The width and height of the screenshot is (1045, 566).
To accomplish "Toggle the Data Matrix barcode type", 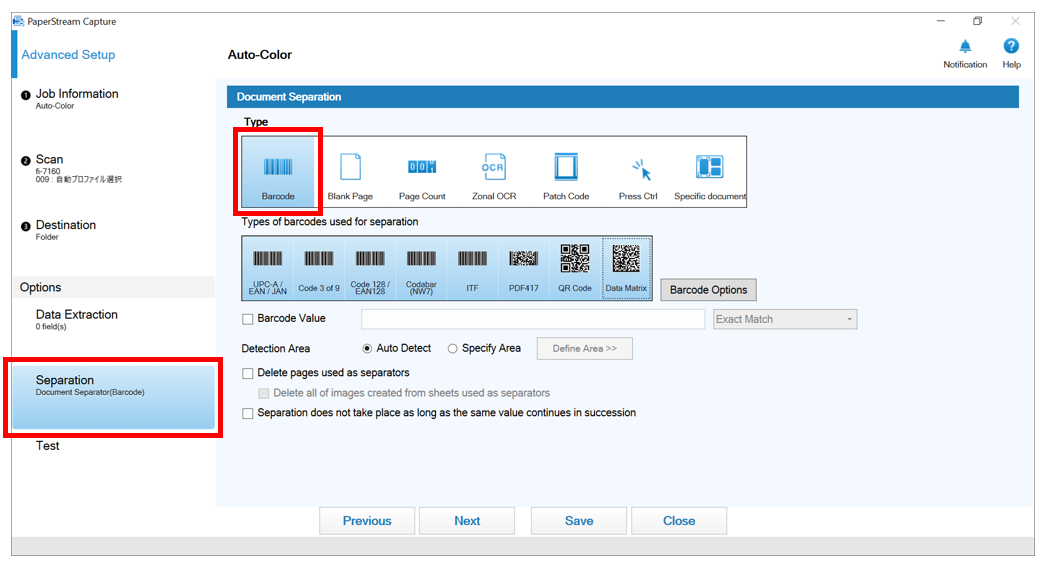I will click(x=626, y=268).
